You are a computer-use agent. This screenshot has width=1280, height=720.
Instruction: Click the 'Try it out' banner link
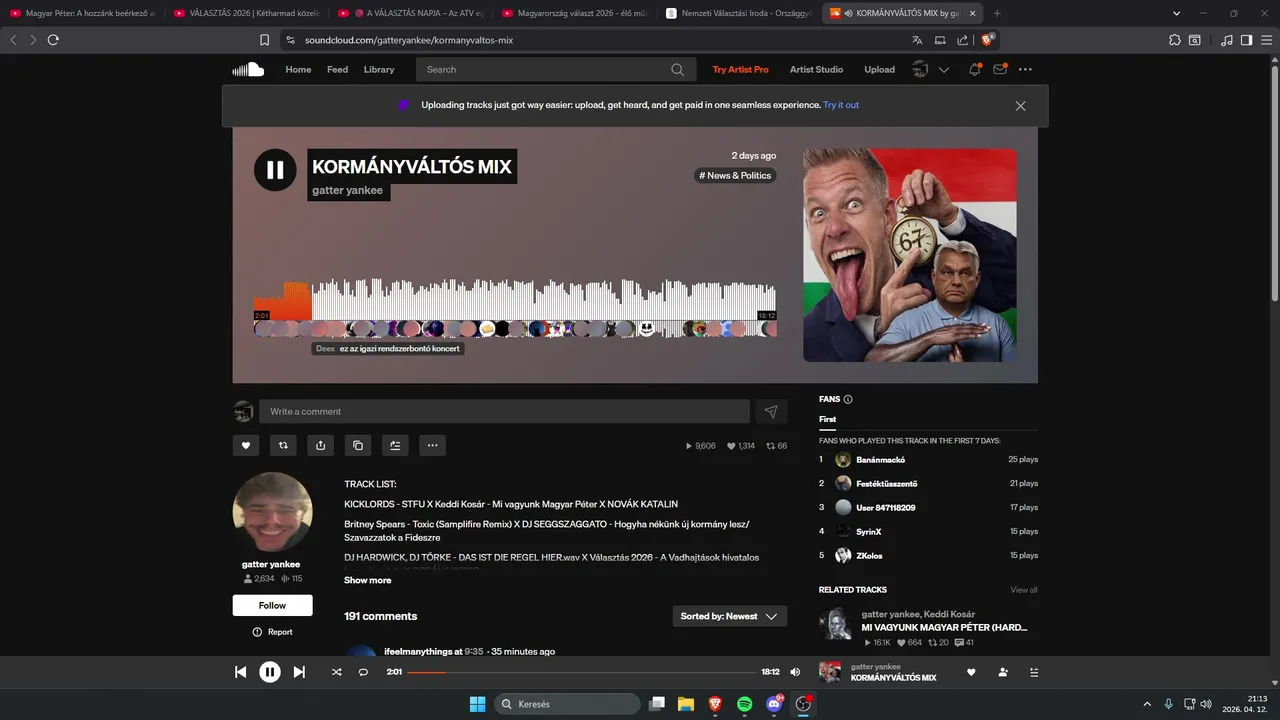(841, 105)
